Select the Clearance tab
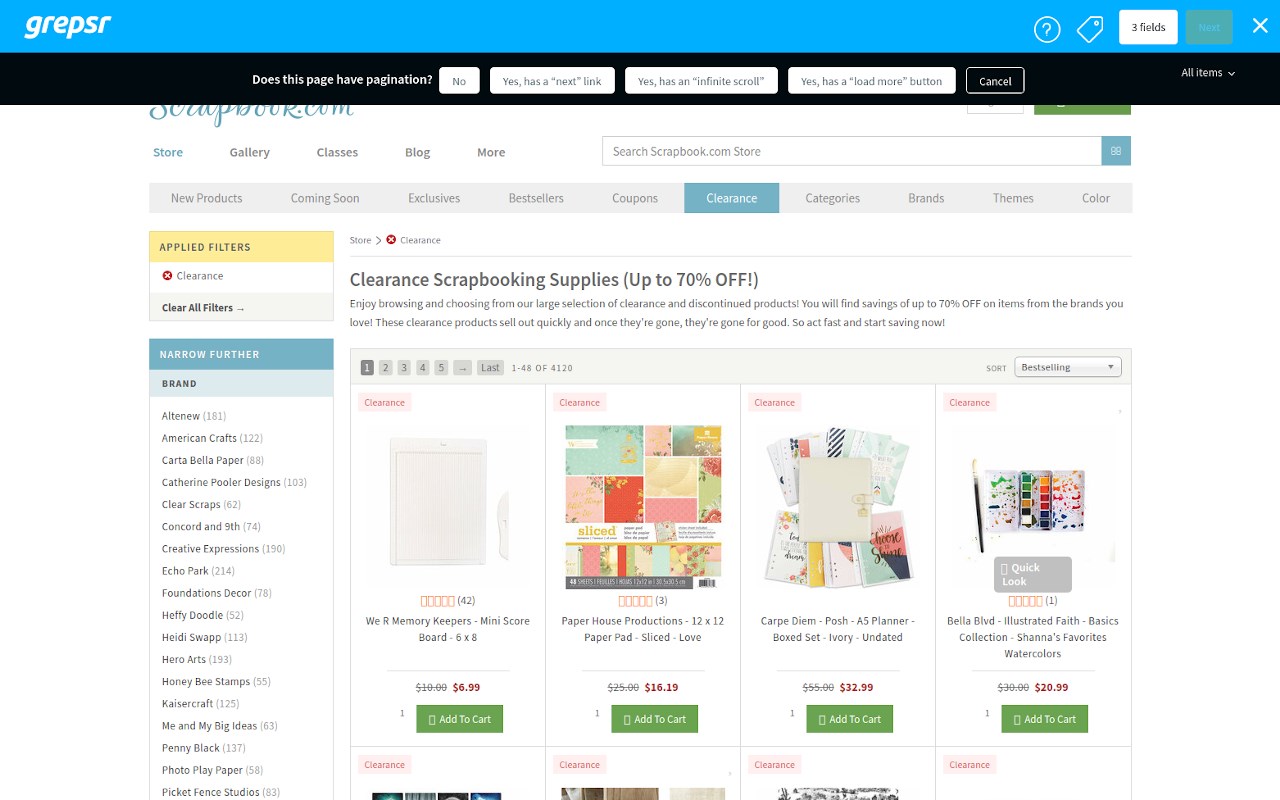Viewport: 1280px width, 800px height. coord(732,198)
